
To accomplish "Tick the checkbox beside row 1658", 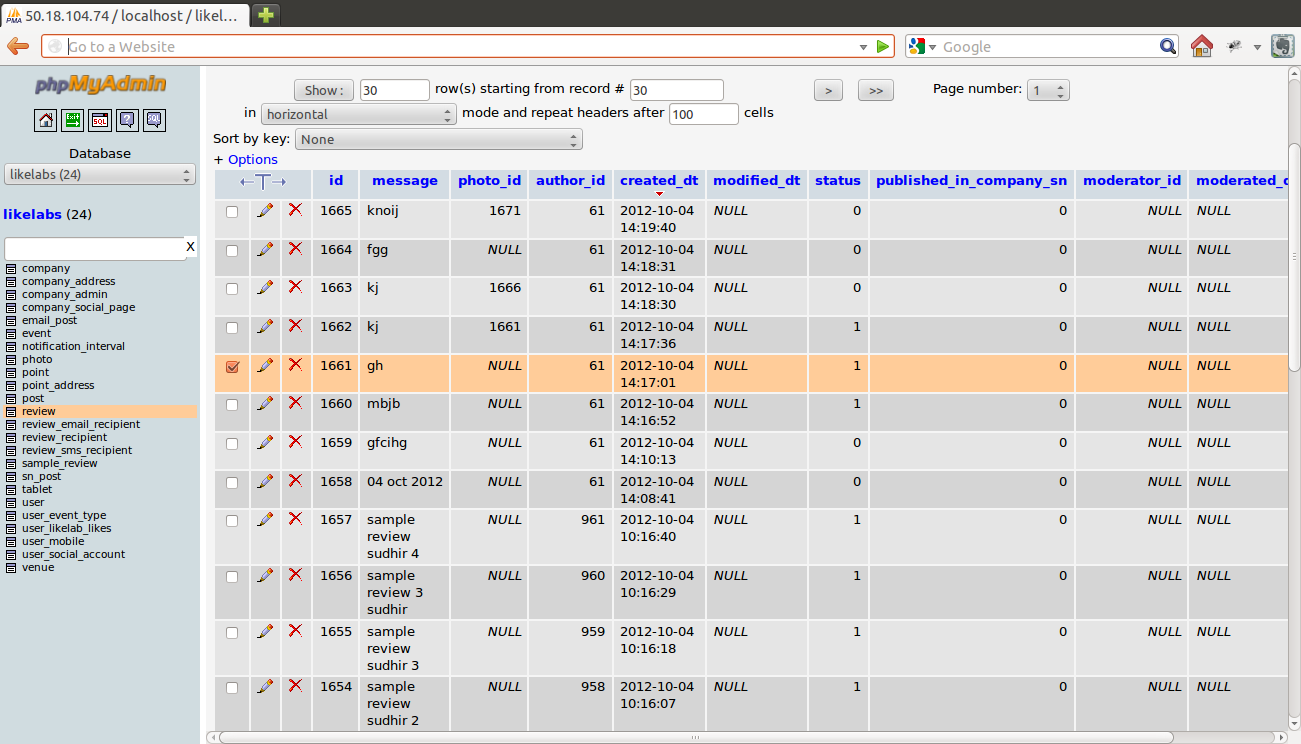I will click(x=232, y=483).
